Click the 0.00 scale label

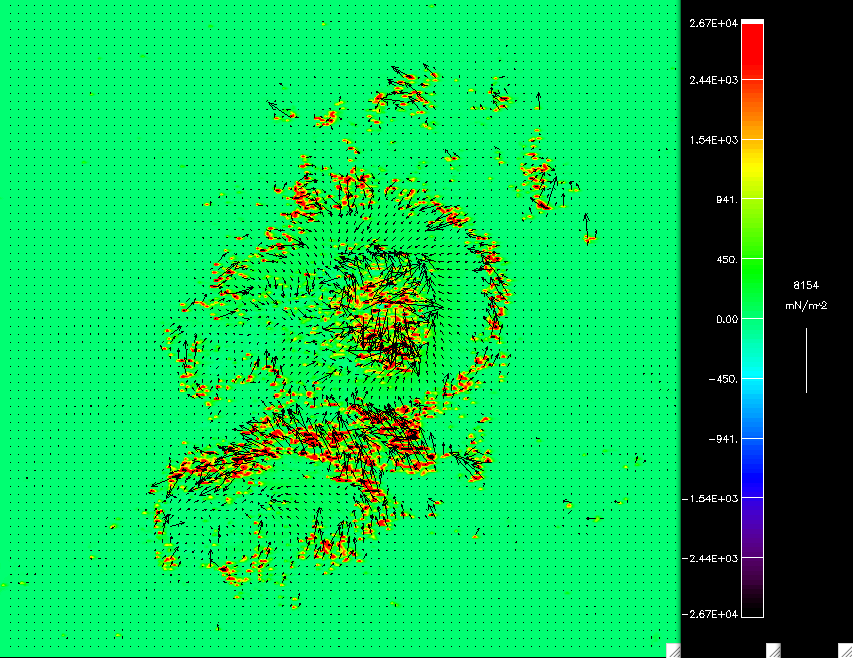point(727,319)
